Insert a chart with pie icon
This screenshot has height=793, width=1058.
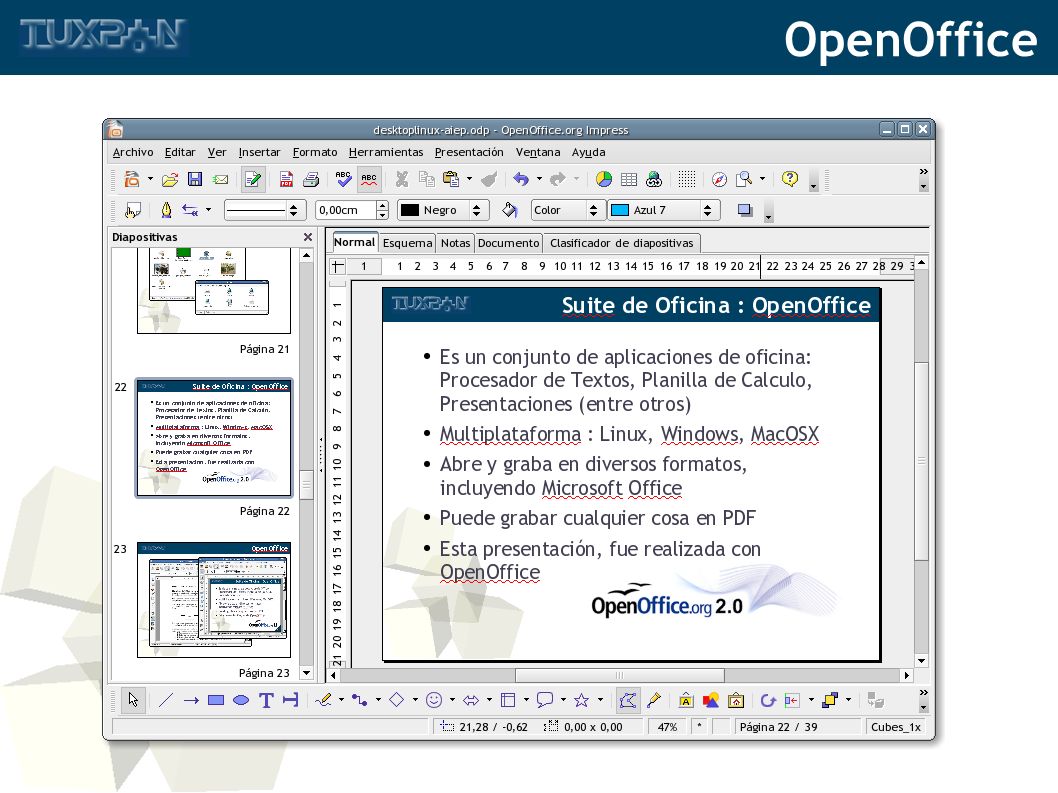point(604,179)
